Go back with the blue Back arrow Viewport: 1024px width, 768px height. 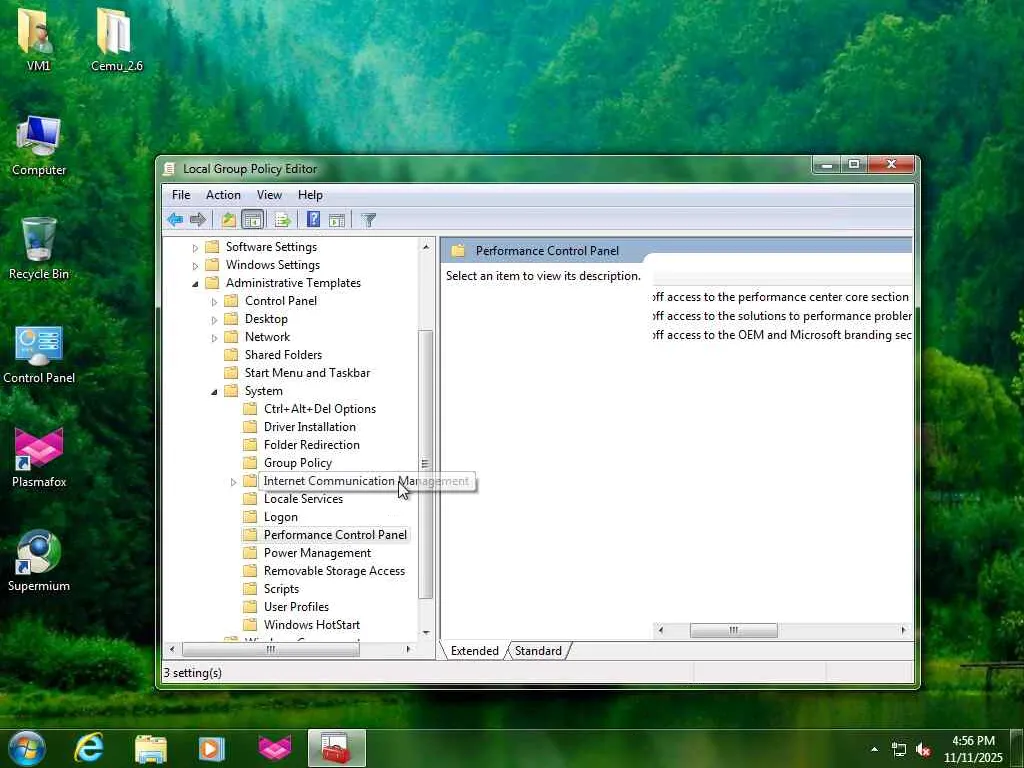pyautogui.click(x=174, y=219)
